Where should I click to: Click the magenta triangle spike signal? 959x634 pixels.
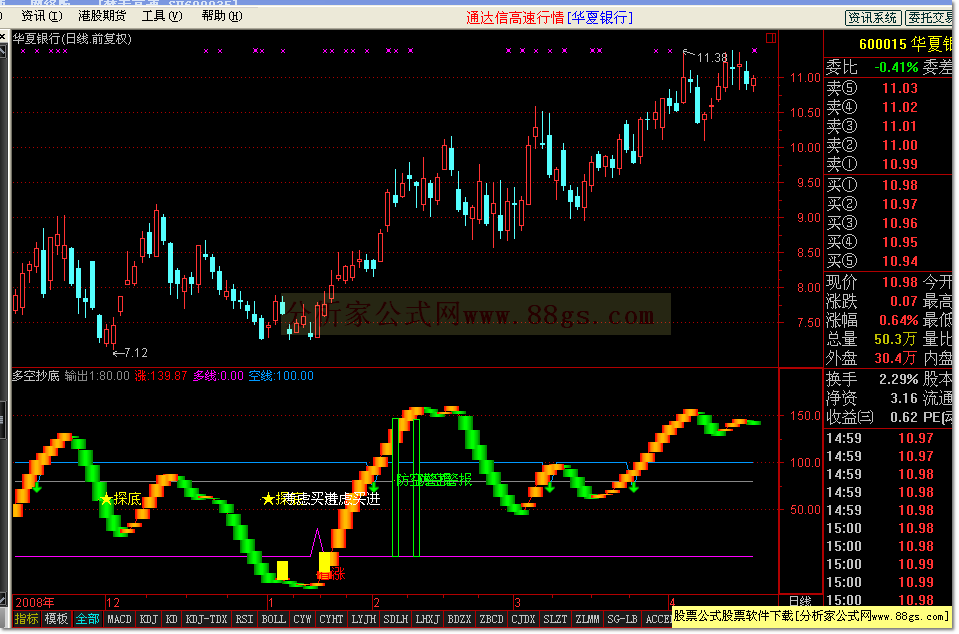click(x=317, y=543)
